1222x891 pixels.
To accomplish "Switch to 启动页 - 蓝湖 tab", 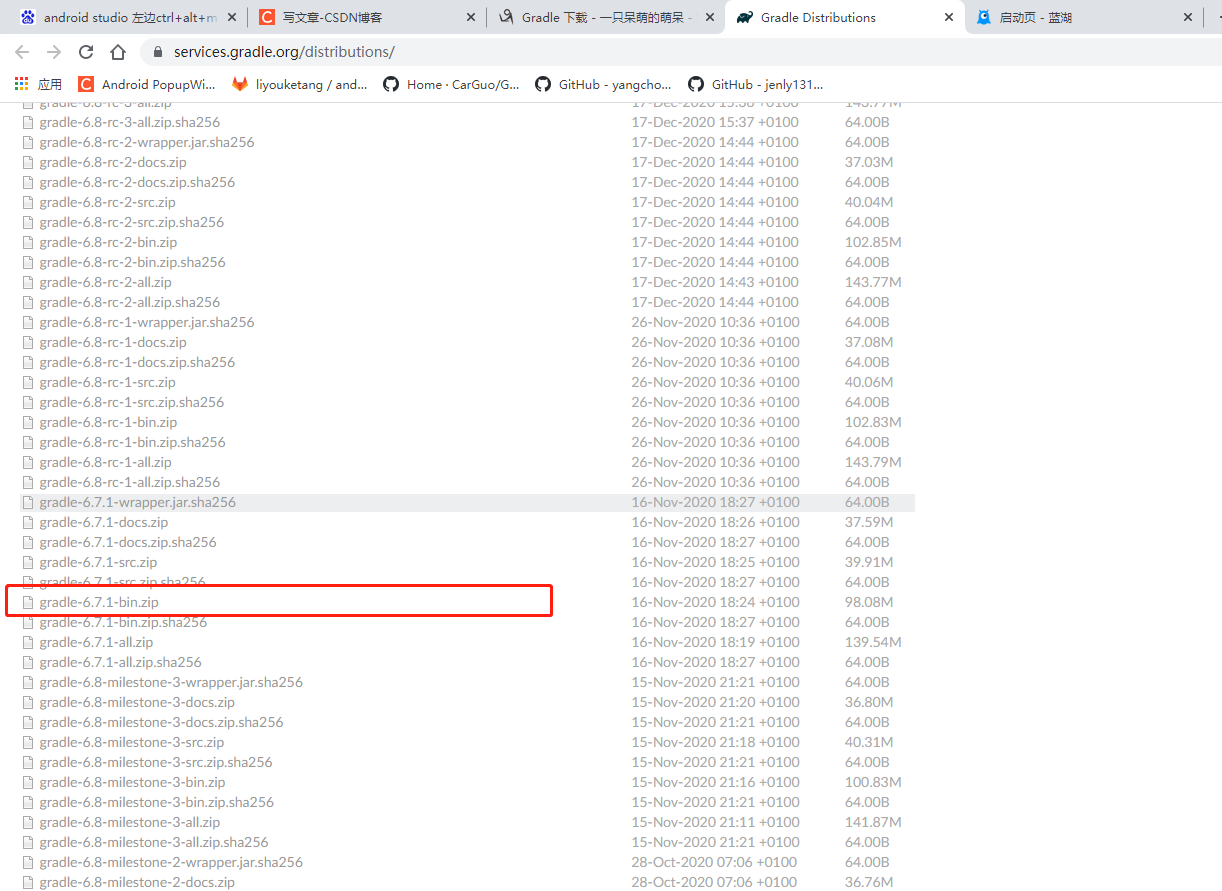I will coord(1084,17).
